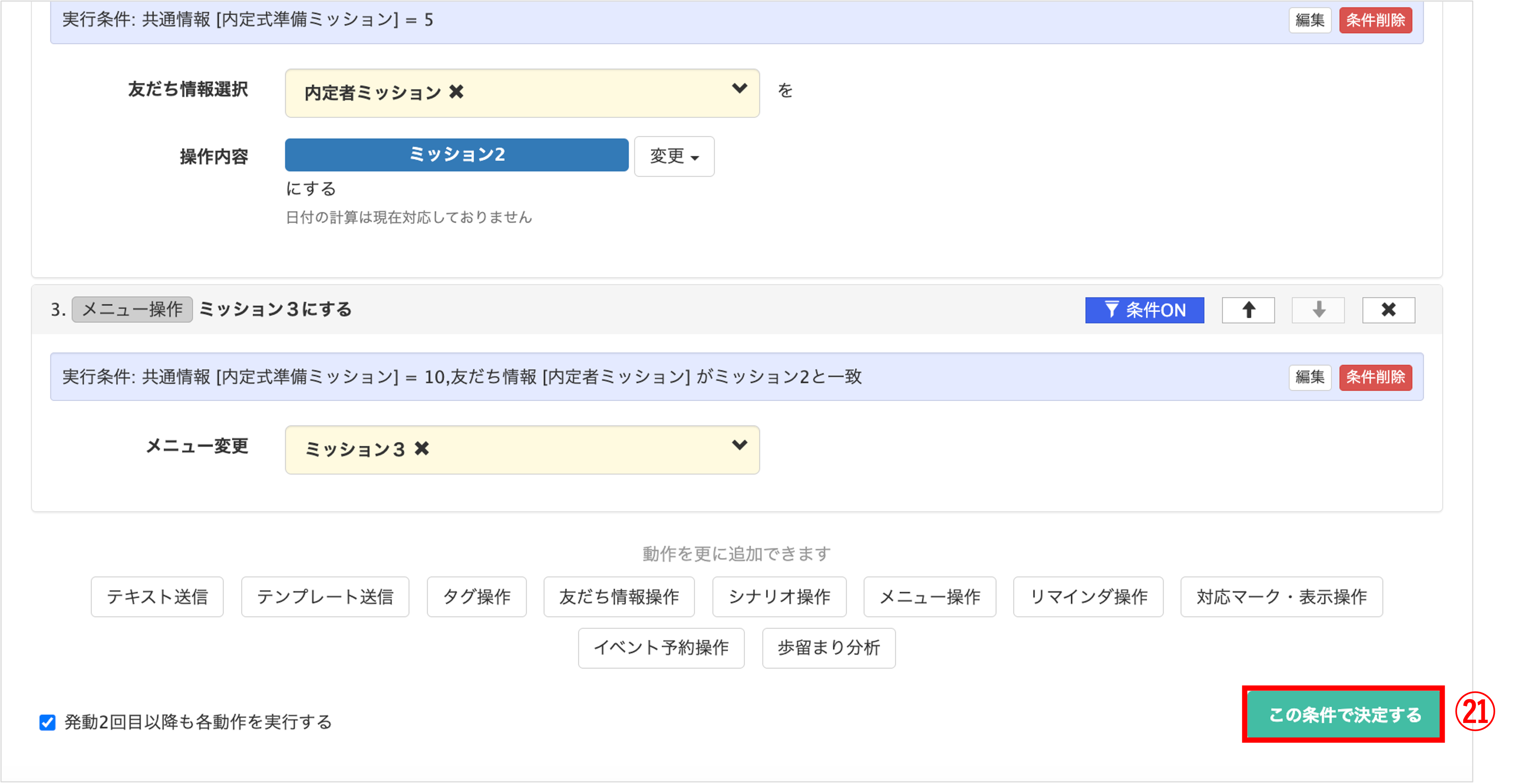Image resolution: width=1522 pixels, height=784 pixels.
Task: Click the 動作を更に追加できます hint text
Action: (x=737, y=554)
